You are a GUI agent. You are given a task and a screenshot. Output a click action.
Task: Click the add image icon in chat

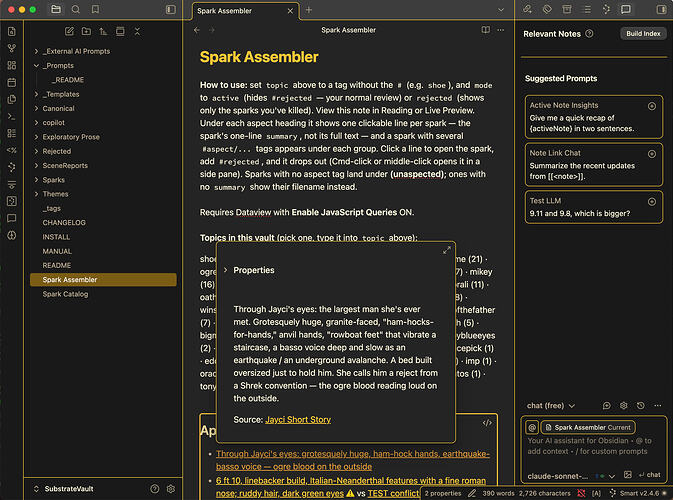[628, 475]
